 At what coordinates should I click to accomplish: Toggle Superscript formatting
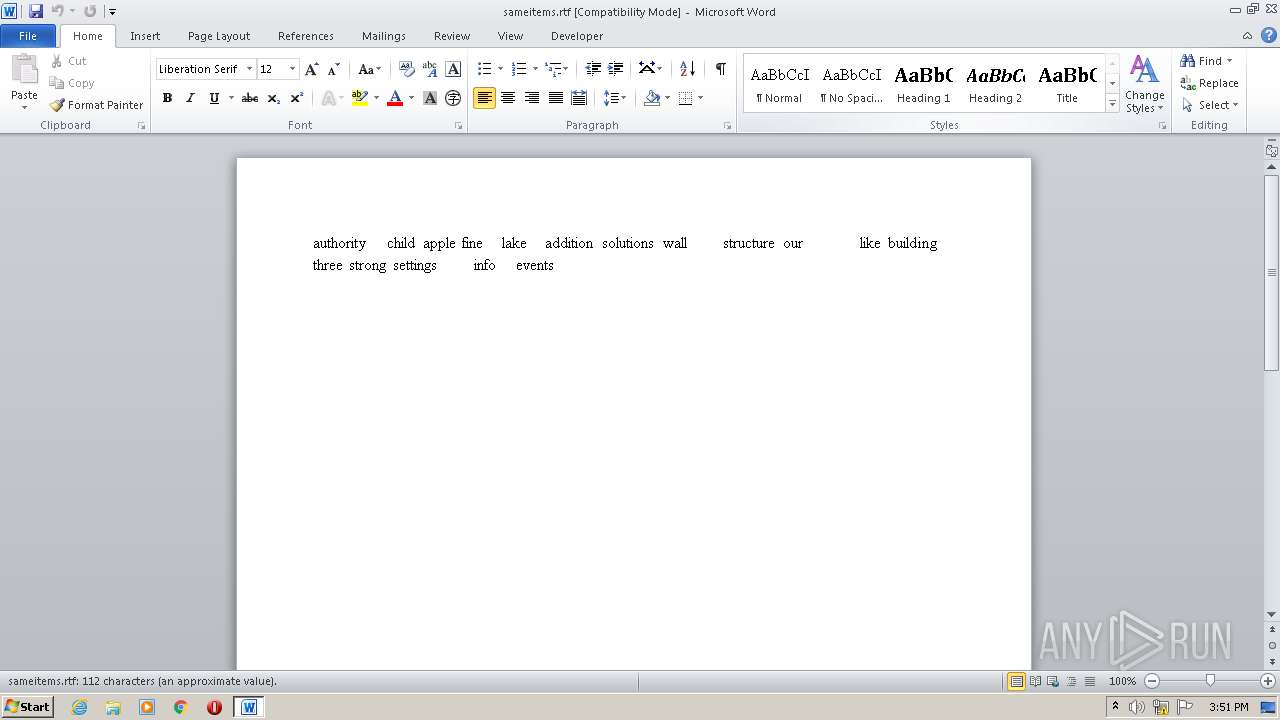[297, 98]
